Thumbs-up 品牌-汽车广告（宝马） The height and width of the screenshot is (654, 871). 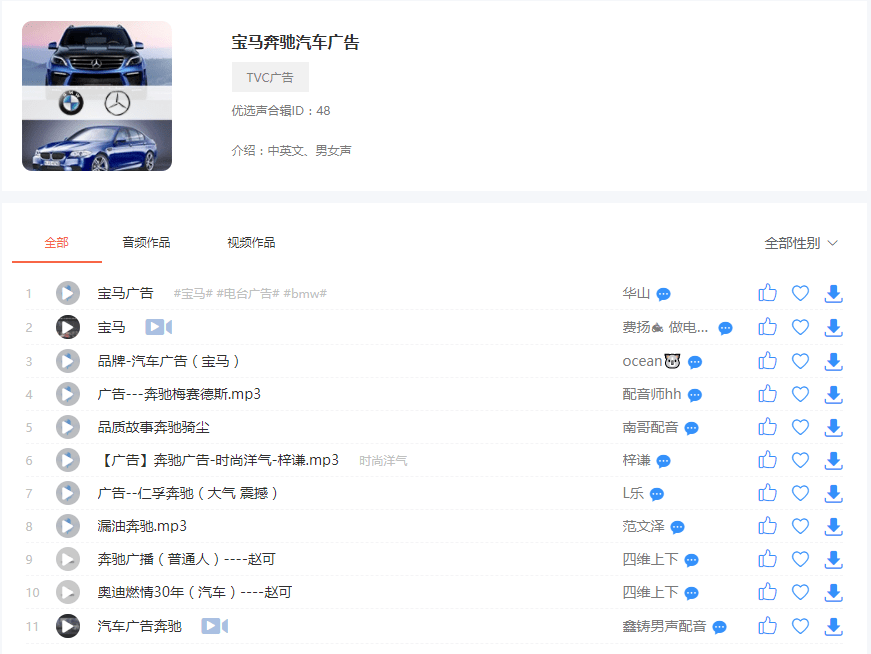767,361
